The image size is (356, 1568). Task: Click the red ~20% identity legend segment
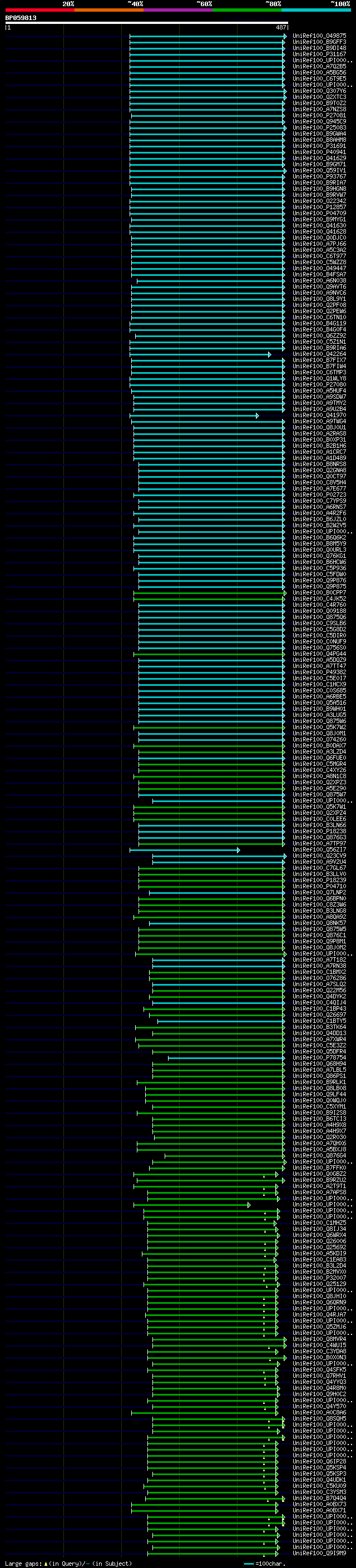[39, 10]
